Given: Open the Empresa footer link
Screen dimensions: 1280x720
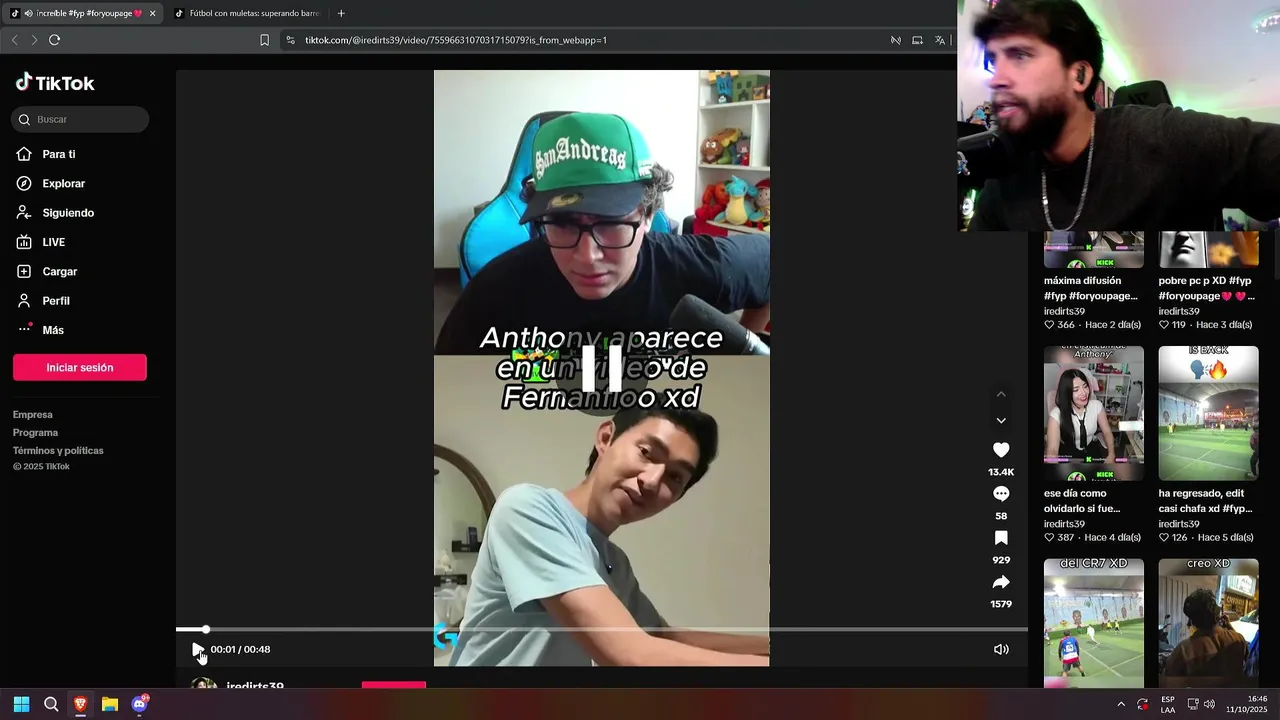Looking at the screenshot, I should pyautogui.click(x=33, y=415).
